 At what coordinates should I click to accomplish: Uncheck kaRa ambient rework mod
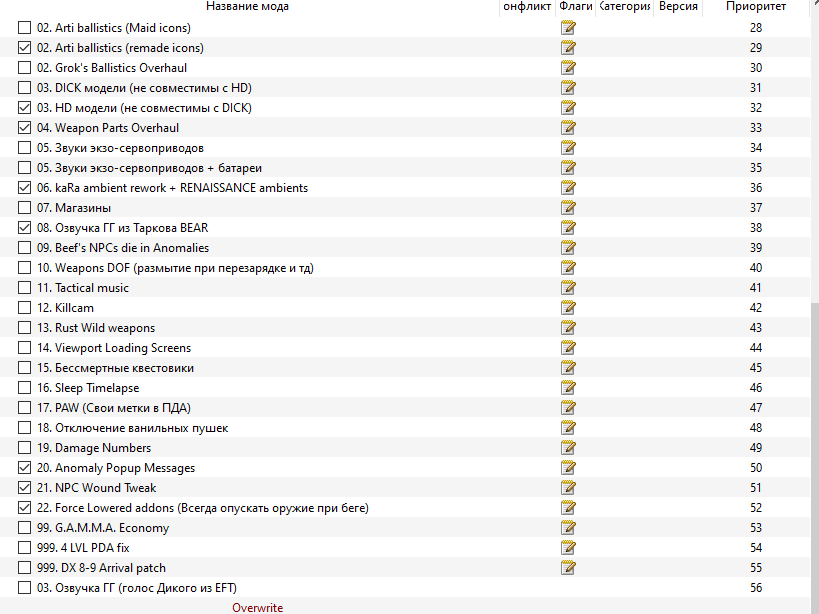point(25,188)
